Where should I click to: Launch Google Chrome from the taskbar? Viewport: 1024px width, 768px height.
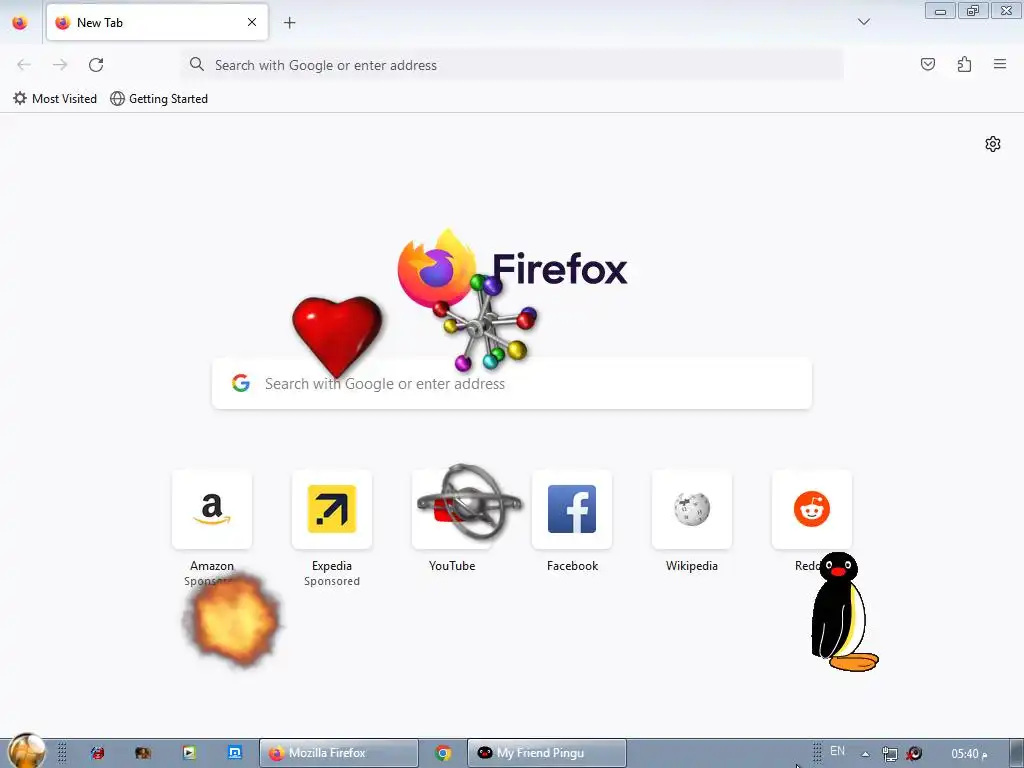(x=443, y=753)
